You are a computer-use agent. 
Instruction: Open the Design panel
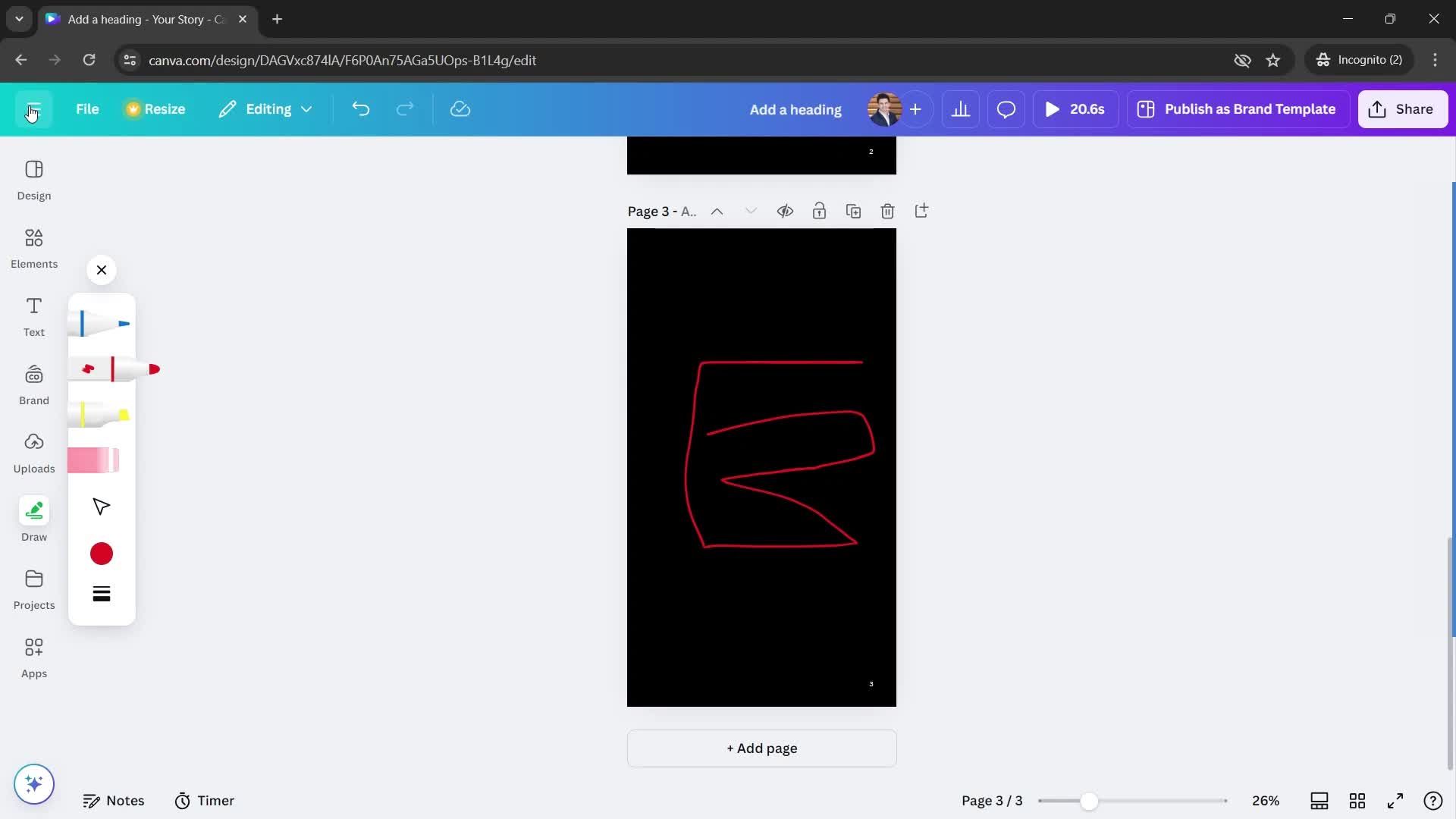click(x=34, y=180)
